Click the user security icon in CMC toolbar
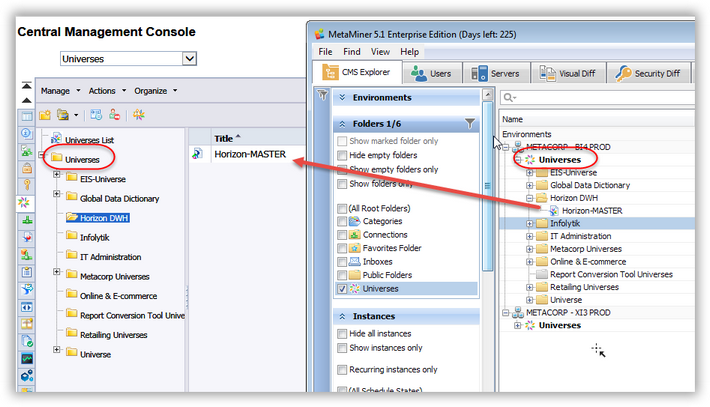 [114, 115]
